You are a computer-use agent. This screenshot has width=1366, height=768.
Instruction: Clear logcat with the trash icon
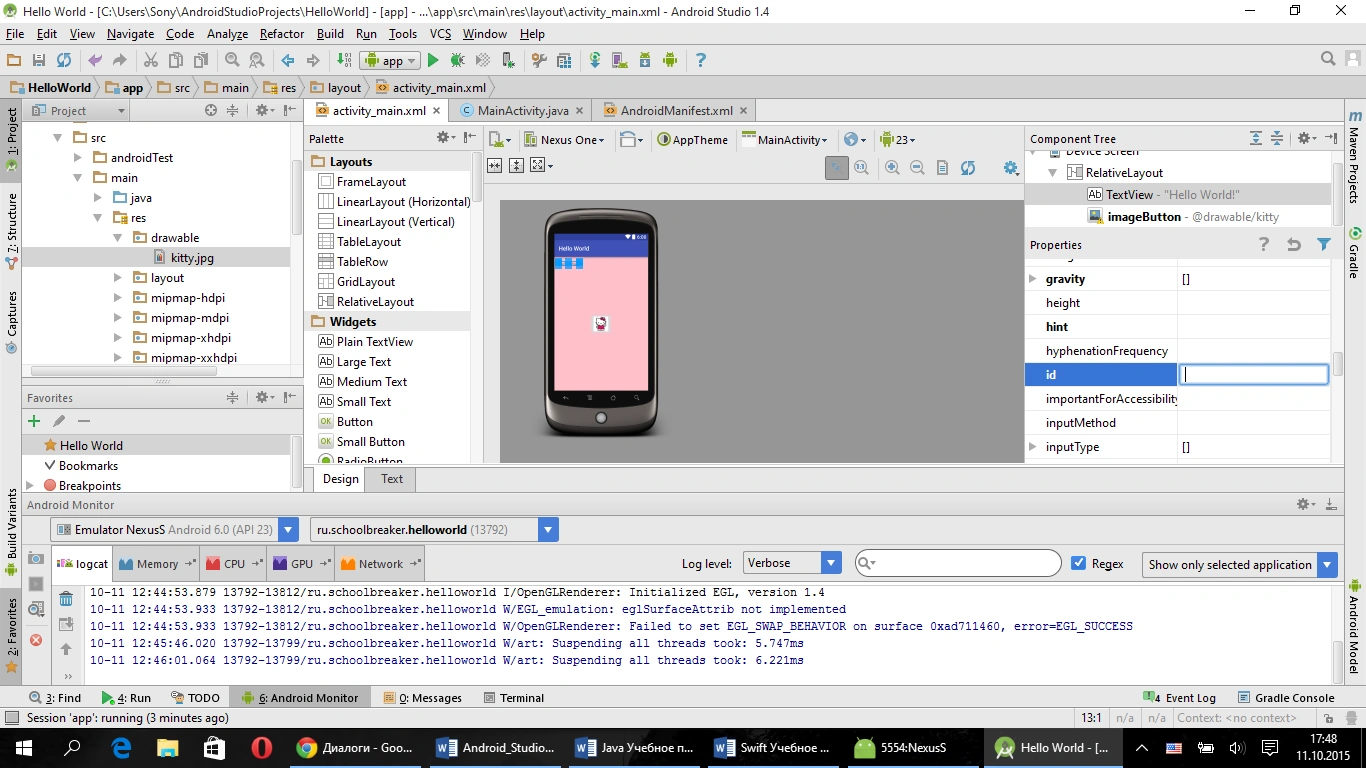click(66, 599)
